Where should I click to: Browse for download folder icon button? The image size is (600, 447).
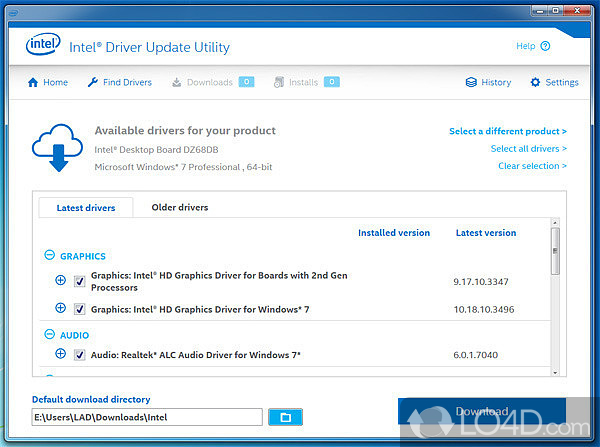click(x=285, y=416)
